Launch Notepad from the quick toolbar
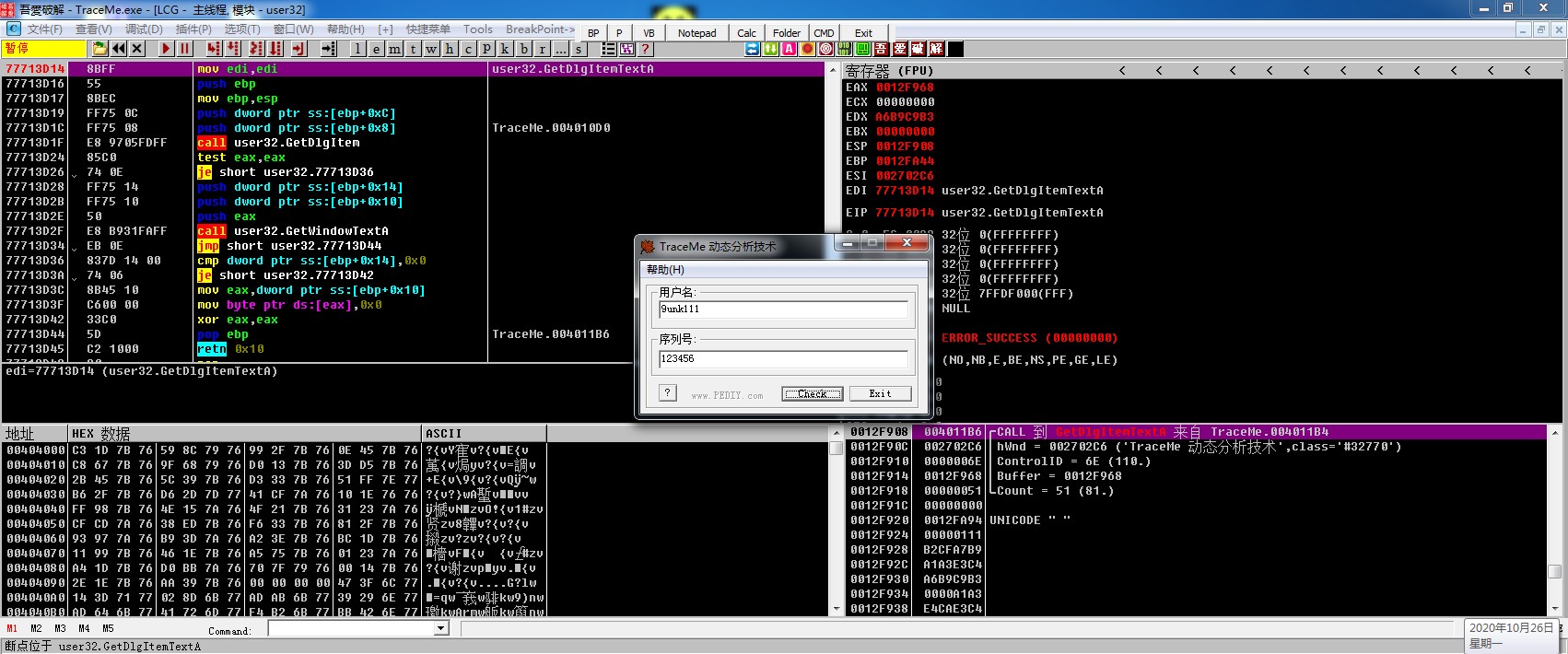 point(696,33)
